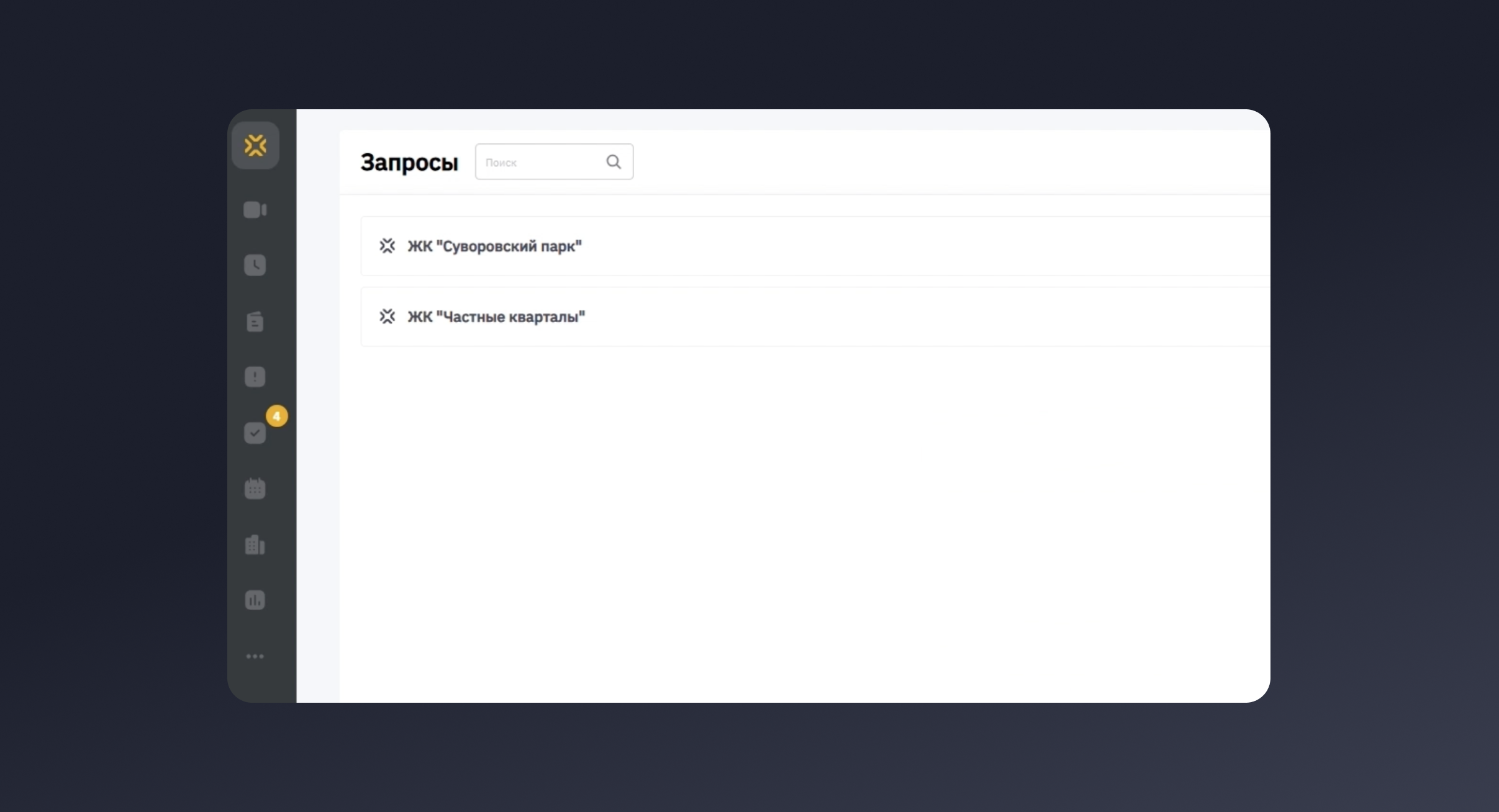Select the first request card row
Screen dimensions: 1499x812
807,246
